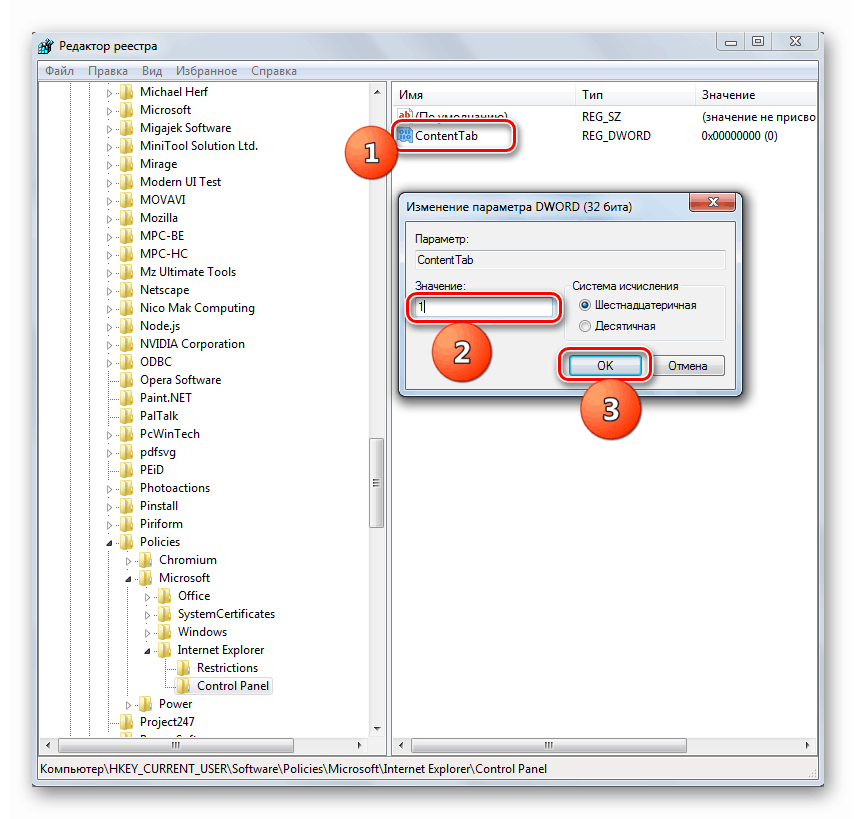Click the Policies folder icon
This screenshot has height=819, width=856.
pyautogui.click(x=127, y=542)
